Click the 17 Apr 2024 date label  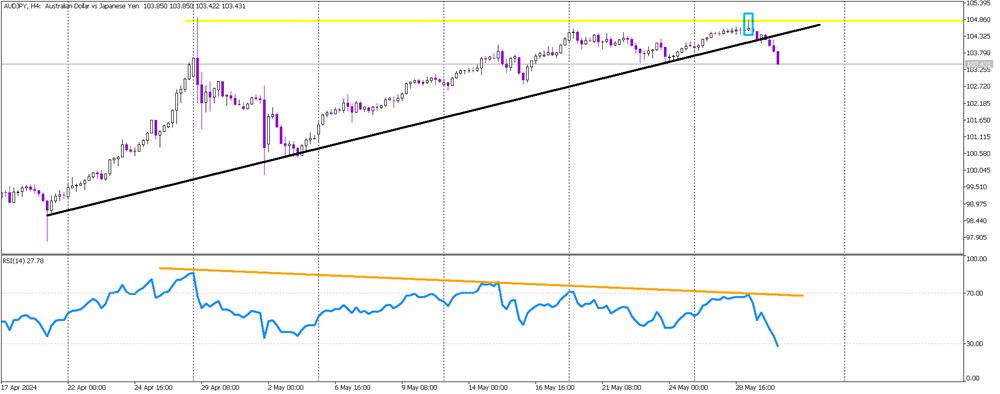18,387
